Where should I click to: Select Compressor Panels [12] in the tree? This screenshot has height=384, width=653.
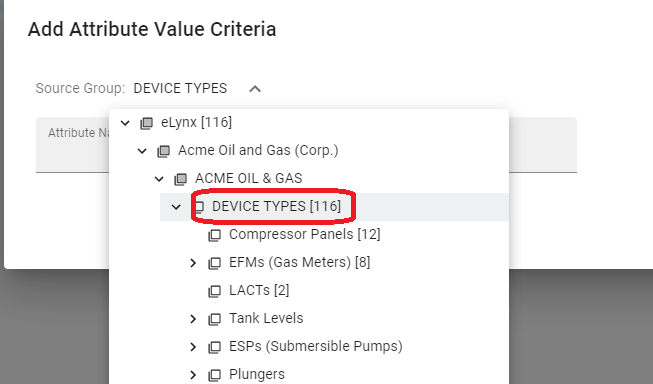pyautogui.click(x=304, y=234)
